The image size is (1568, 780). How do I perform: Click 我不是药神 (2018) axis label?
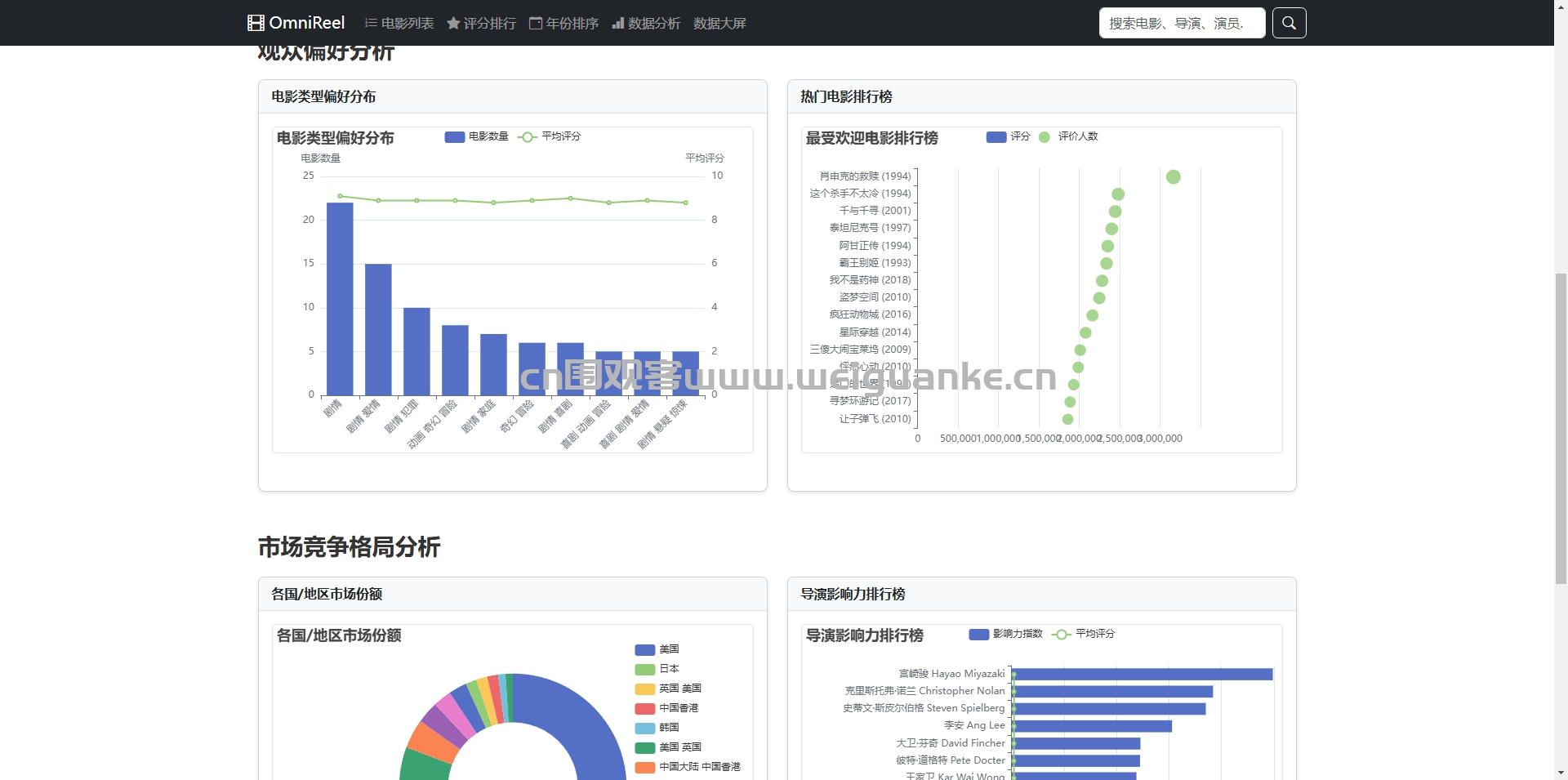pyautogui.click(x=870, y=280)
